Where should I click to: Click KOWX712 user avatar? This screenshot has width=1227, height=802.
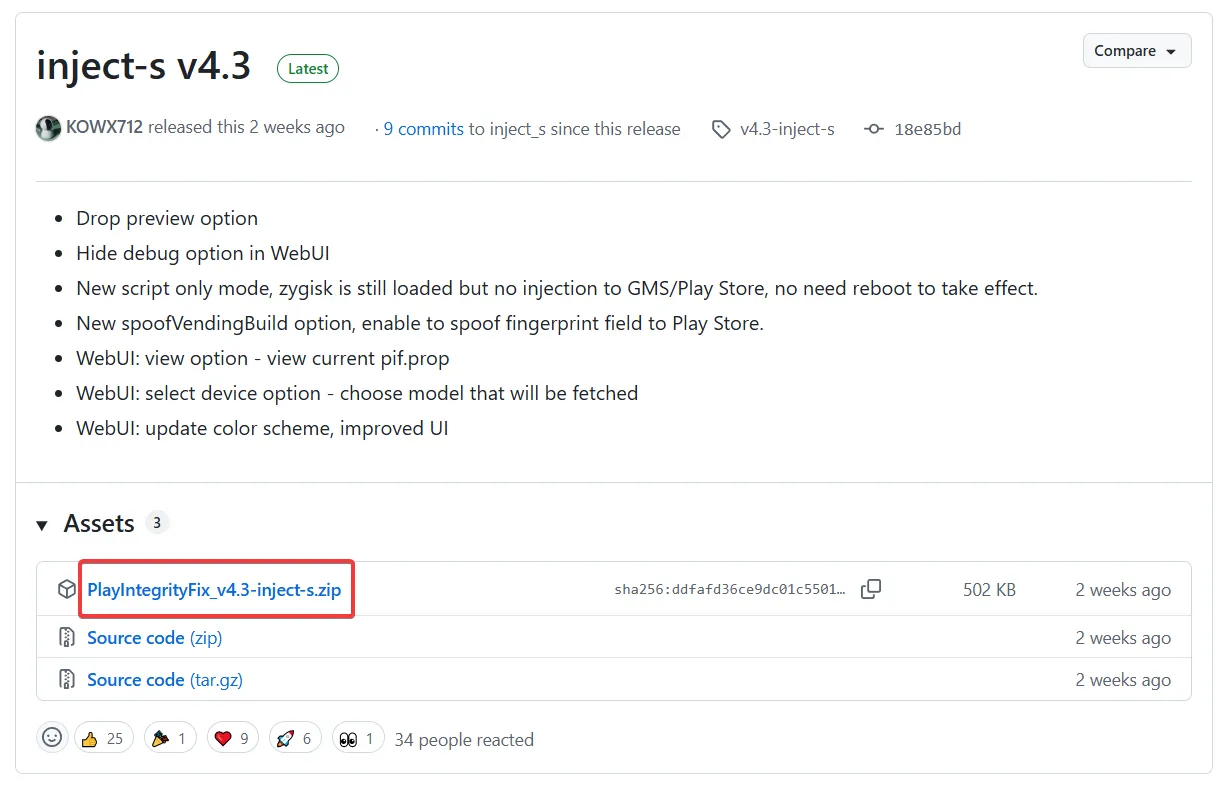(48, 128)
